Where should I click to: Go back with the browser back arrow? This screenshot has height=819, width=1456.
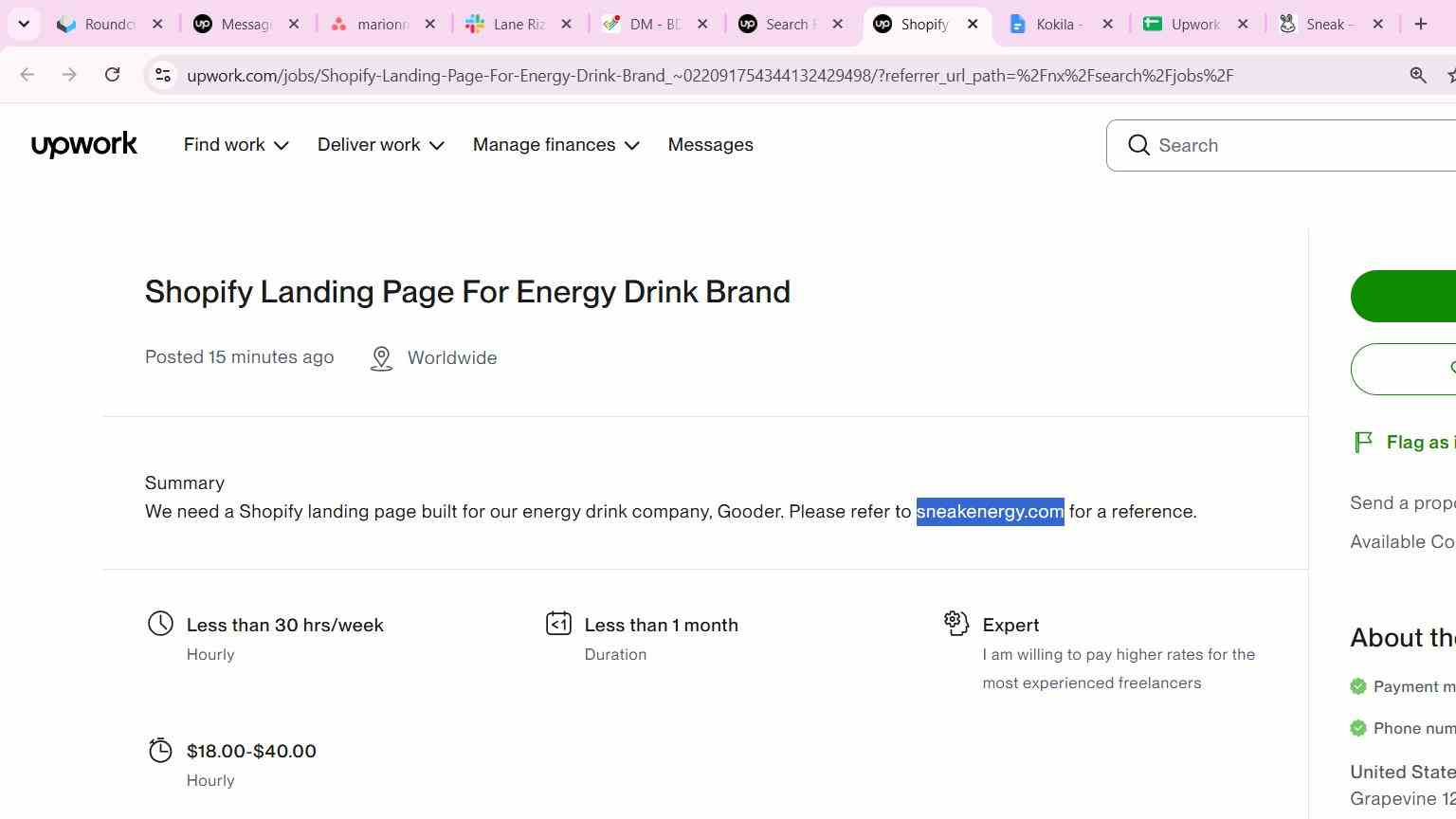[27, 75]
